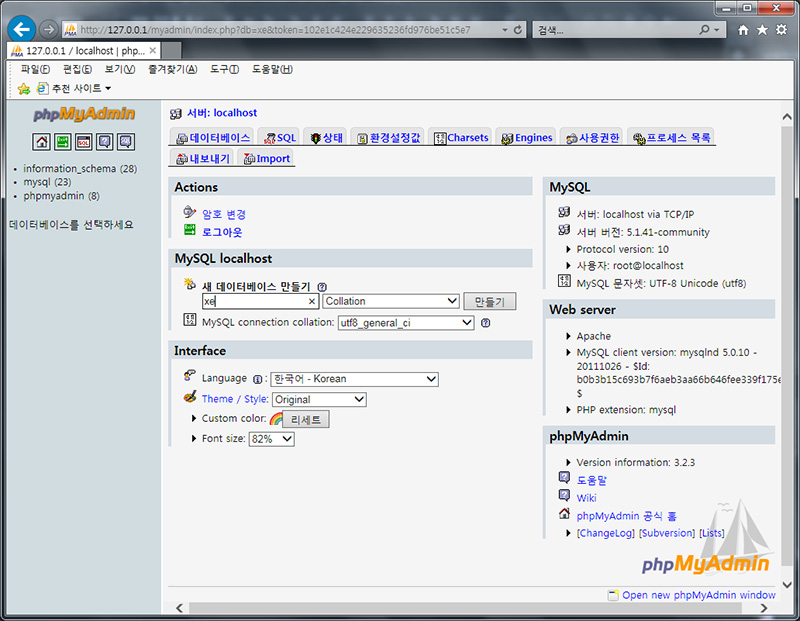This screenshot has width=800, height=621.
Task: Open the Subversion link
Action: coord(667,533)
